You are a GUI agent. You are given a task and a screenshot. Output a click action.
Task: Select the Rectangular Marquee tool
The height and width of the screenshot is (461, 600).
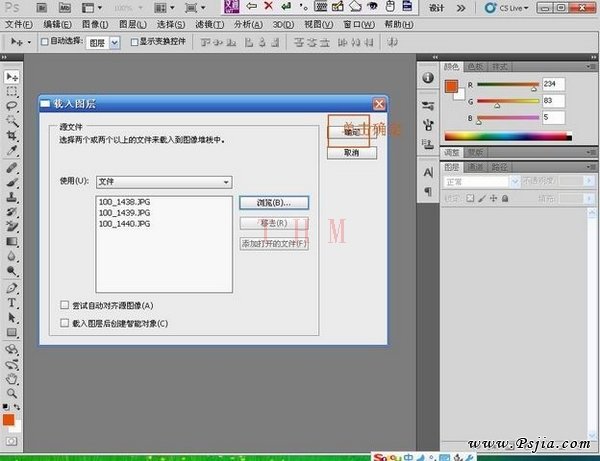point(12,90)
